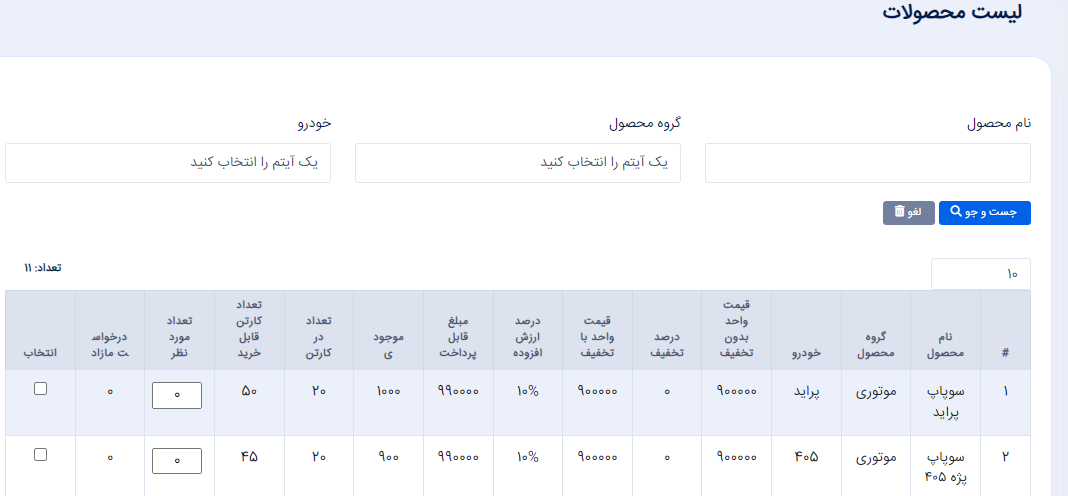Screen dimensions: 1068x496
Task: Open the گروه محصول dropdown filter
Action: point(518,163)
